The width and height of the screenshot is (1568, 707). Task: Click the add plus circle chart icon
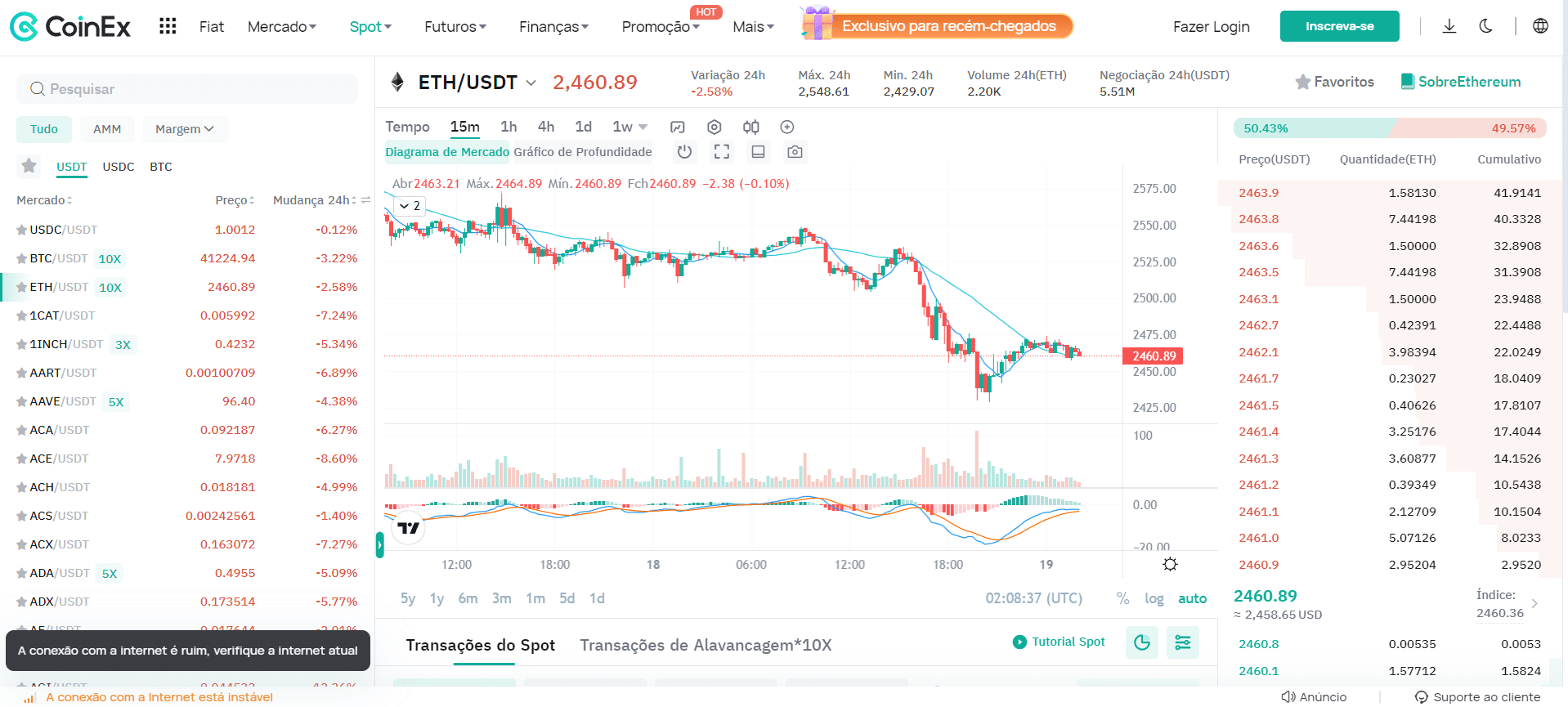click(x=787, y=127)
